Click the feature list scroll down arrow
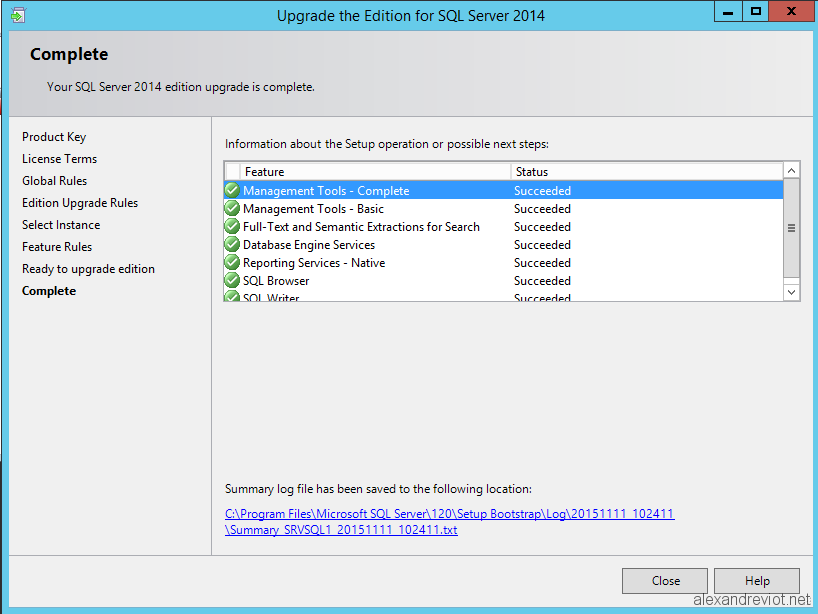The image size is (818, 614). click(791, 292)
